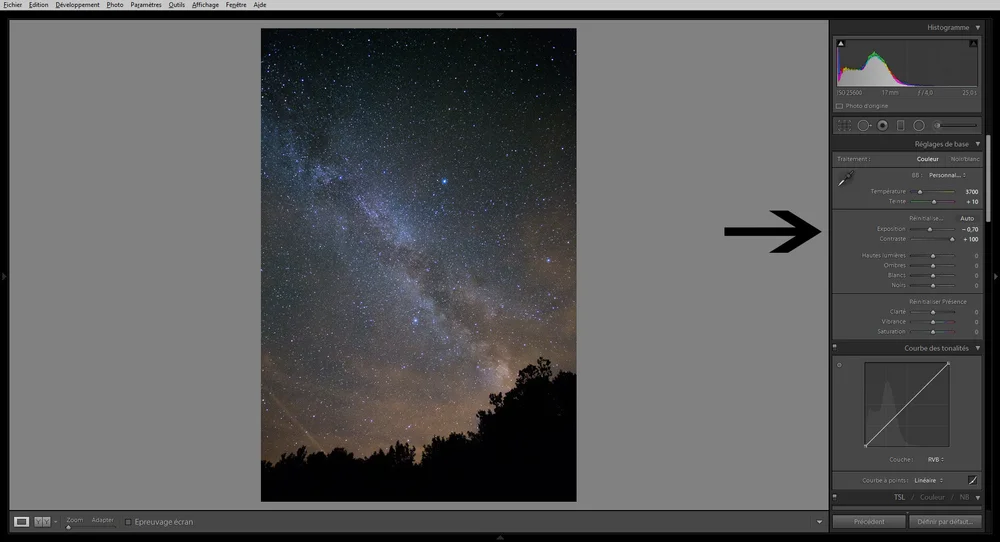Click the Auto tone button
Viewport: 1000px width, 542px height.
[x=967, y=218]
